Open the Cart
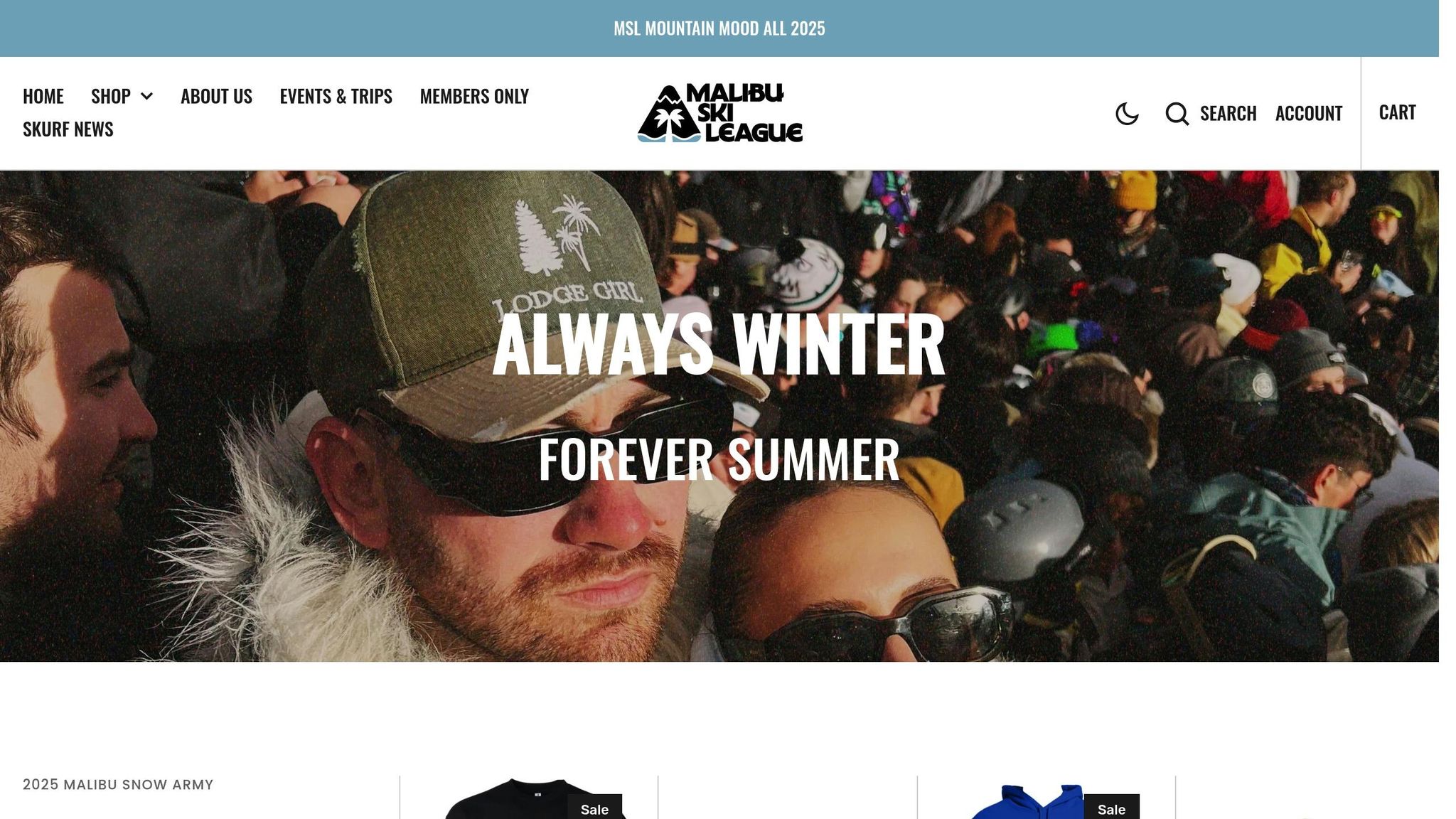This screenshot has height=819, width=1456. 1397,112
